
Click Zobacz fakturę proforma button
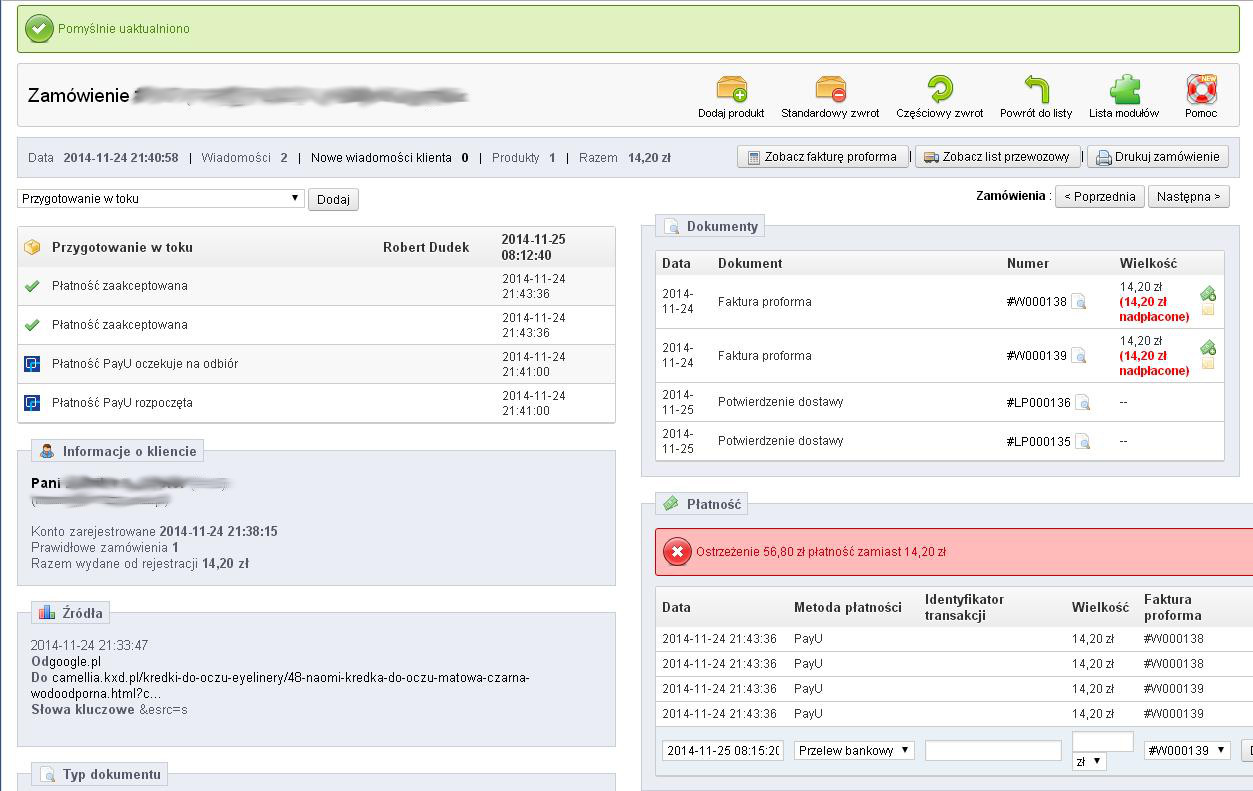click(x=823, y=157)
